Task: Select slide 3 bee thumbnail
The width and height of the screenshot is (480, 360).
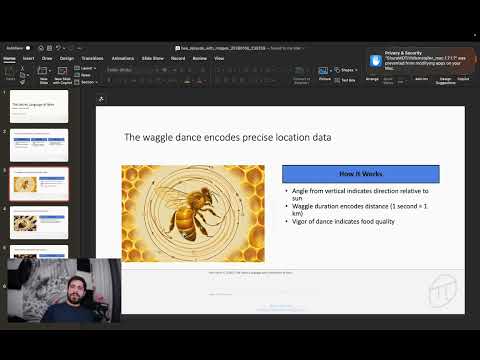Action: pyautogui.click(x=39, y=184)
